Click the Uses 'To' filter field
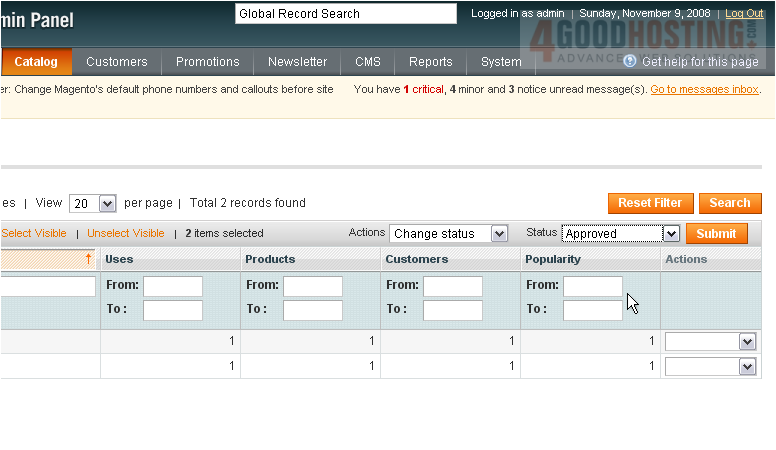Screen dimensions: 776x450 [172, 310]
